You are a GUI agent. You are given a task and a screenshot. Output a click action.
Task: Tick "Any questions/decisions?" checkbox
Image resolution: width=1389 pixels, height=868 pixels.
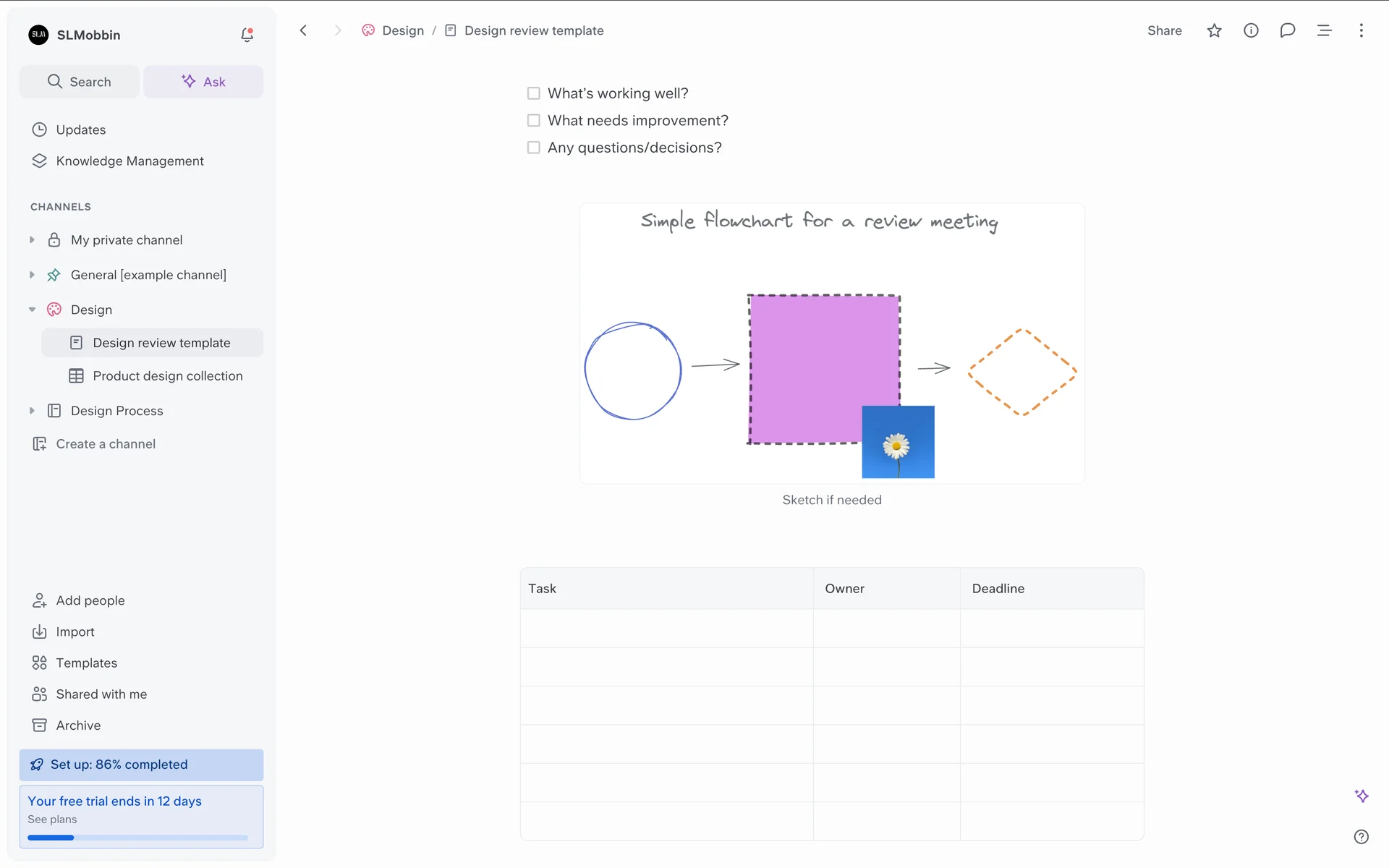pyautogui.click(x=534, y=148)
